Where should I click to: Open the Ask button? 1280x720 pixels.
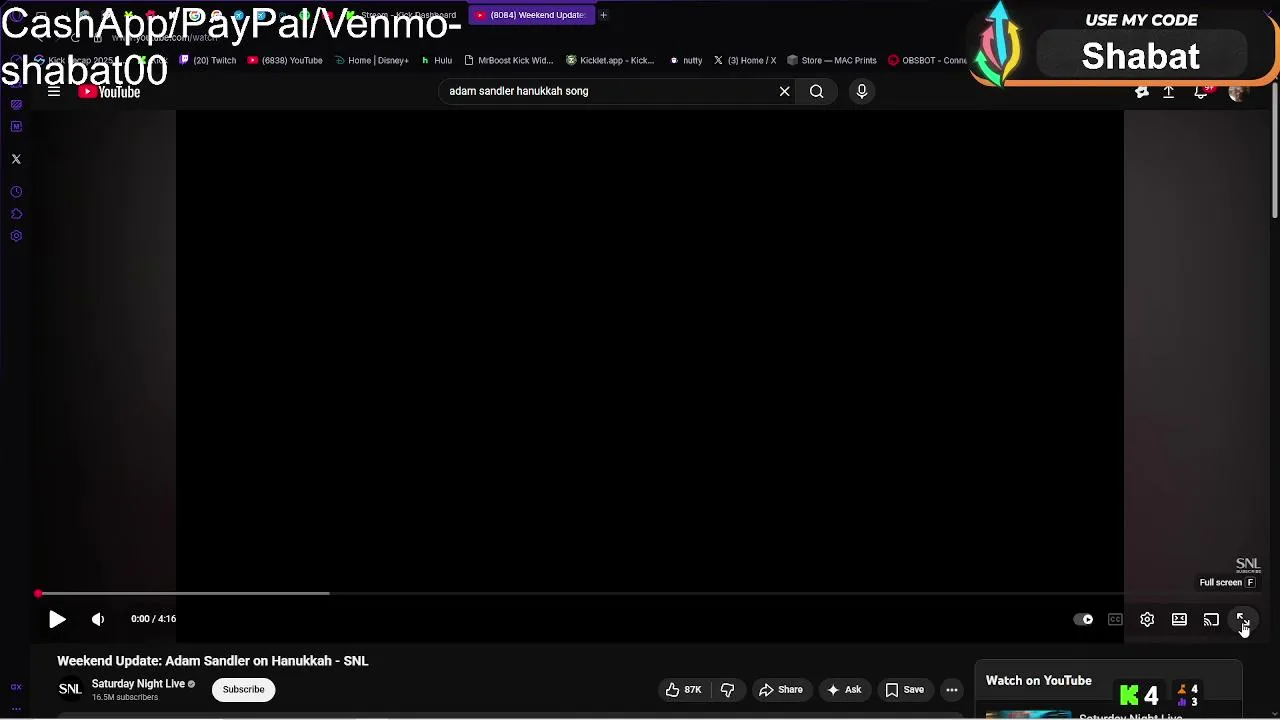pyautogui.click(x=844, y=690)
